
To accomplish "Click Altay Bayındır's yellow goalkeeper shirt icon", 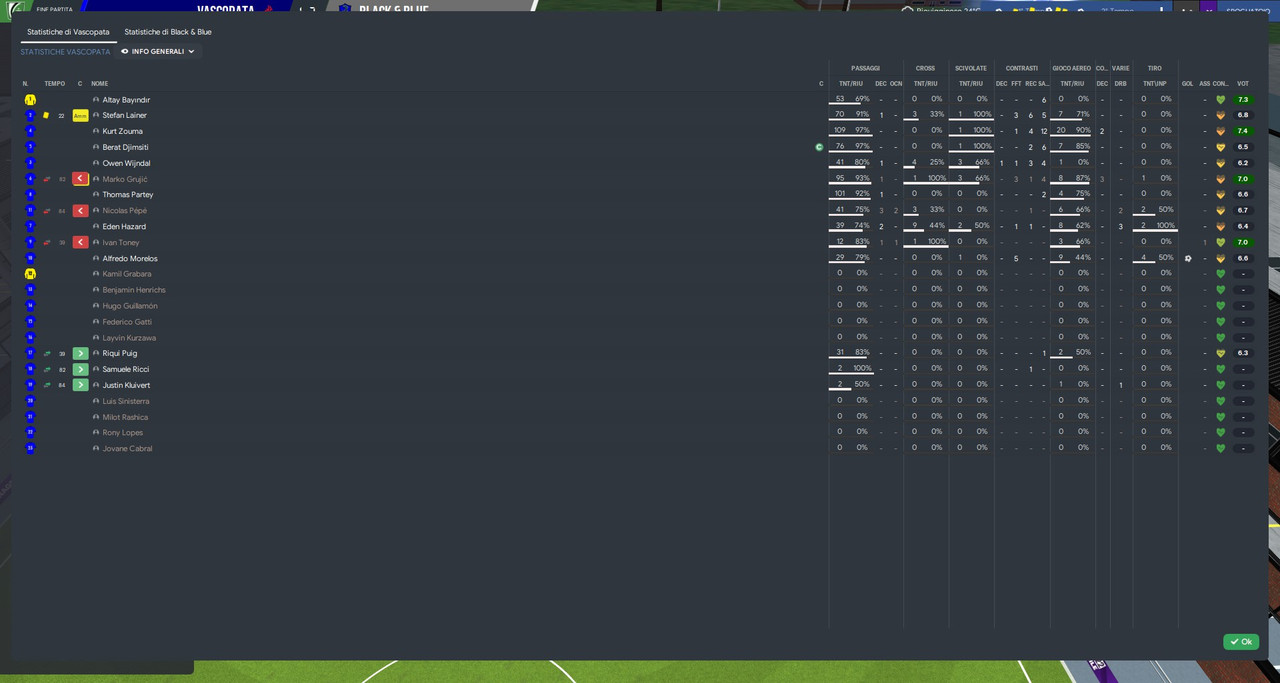I will click(x=30, y=100).
